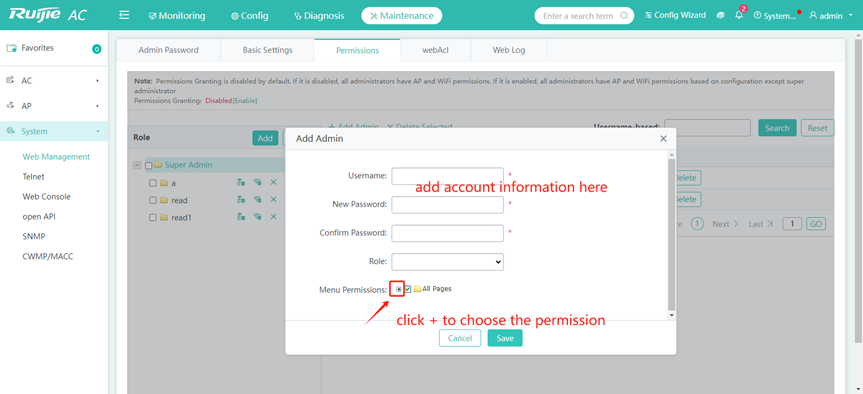This screenshot has width=863, height=394.
Task: Cancel the Add Admin dialog
Action: pos(460,338)
